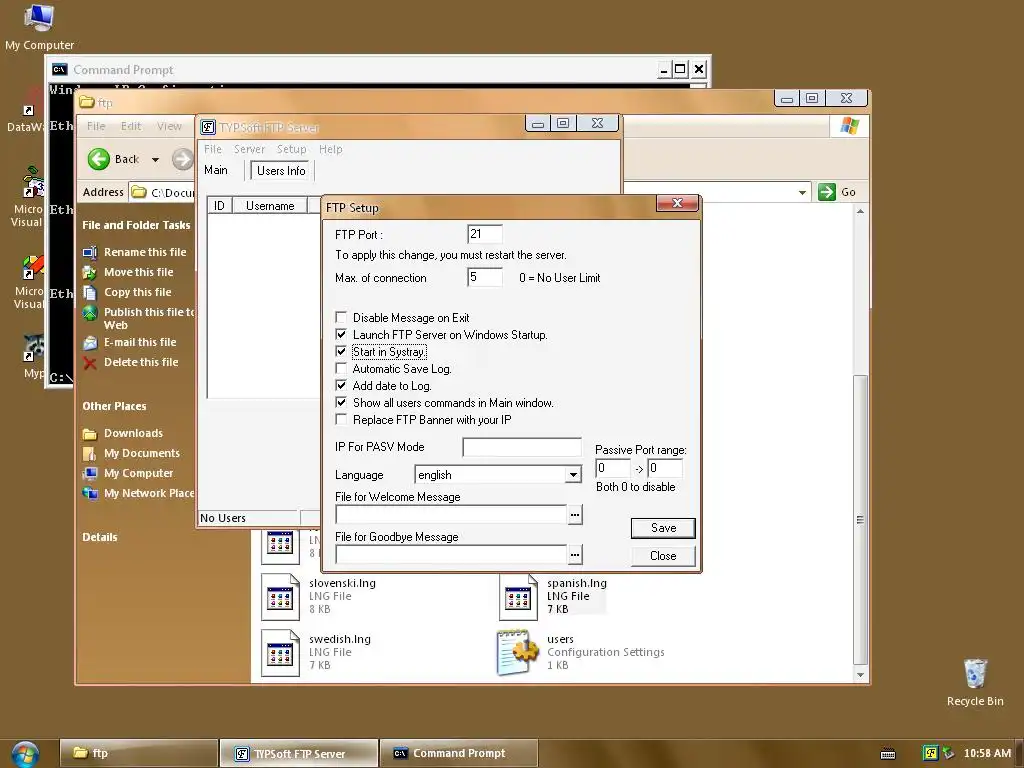The image size is (1024, 768).
Task: Expand the Details section header
Action: tap(100, 537)
